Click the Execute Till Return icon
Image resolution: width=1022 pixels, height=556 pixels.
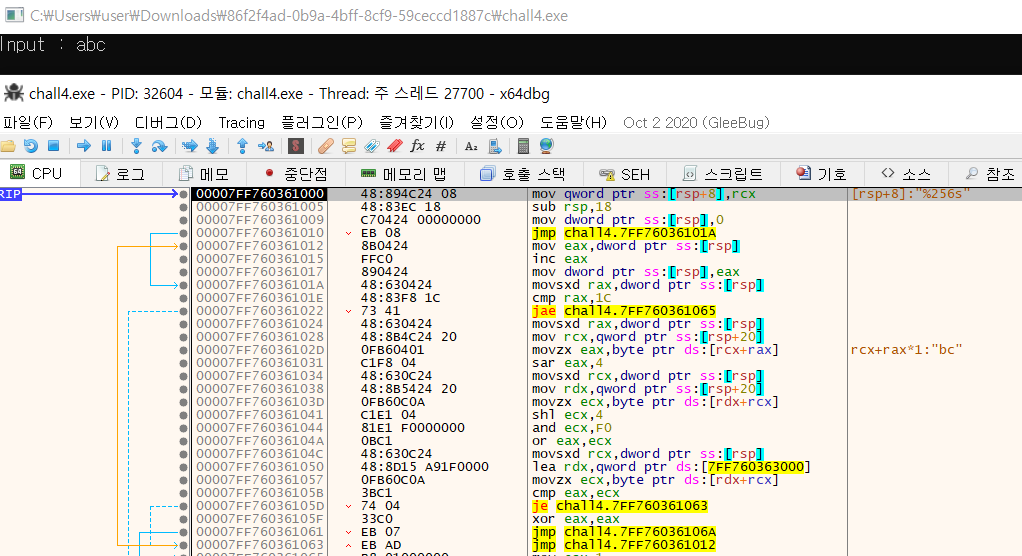click(242, 146)
